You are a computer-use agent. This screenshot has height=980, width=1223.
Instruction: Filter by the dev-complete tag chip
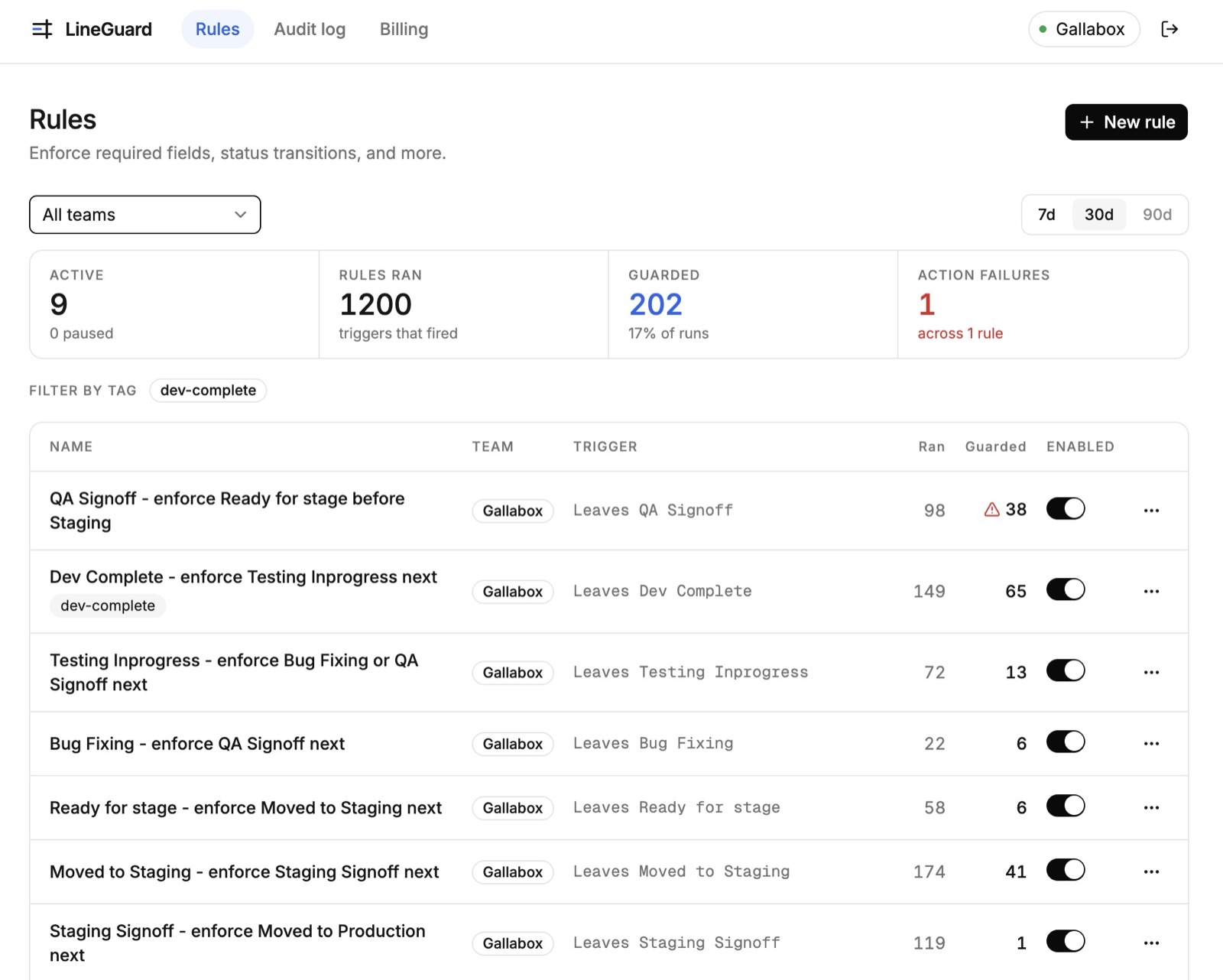click(208, 391)
